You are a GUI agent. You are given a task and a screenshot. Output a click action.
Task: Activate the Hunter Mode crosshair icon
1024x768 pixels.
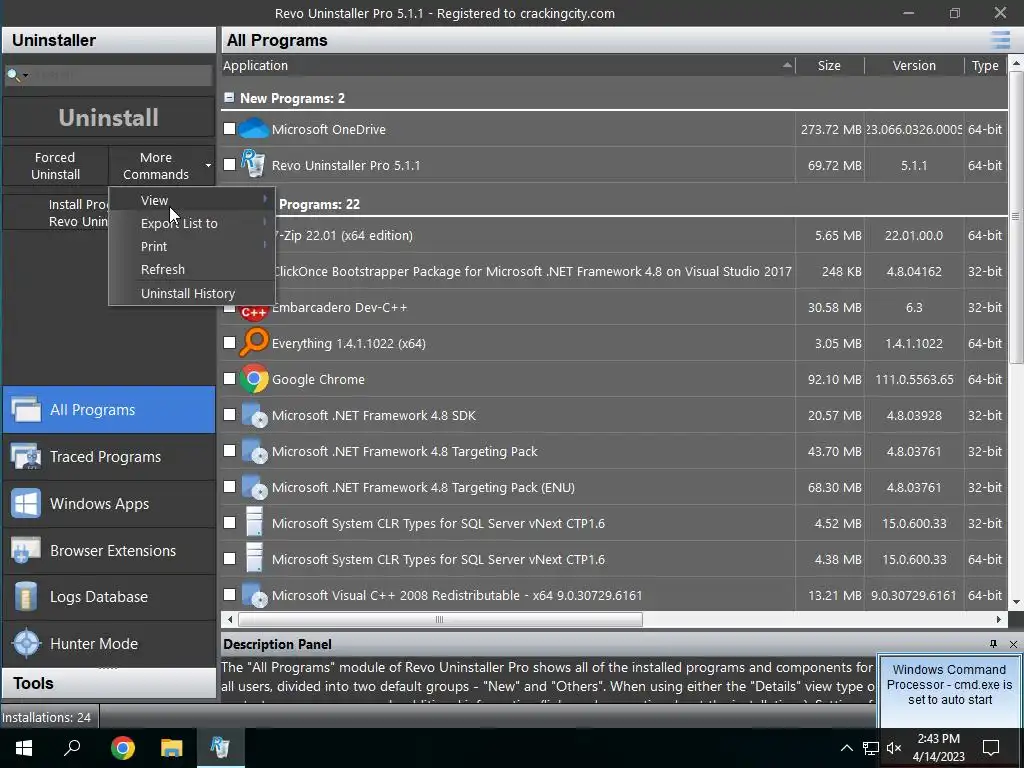pyautogui.click(x=26, y=643)
